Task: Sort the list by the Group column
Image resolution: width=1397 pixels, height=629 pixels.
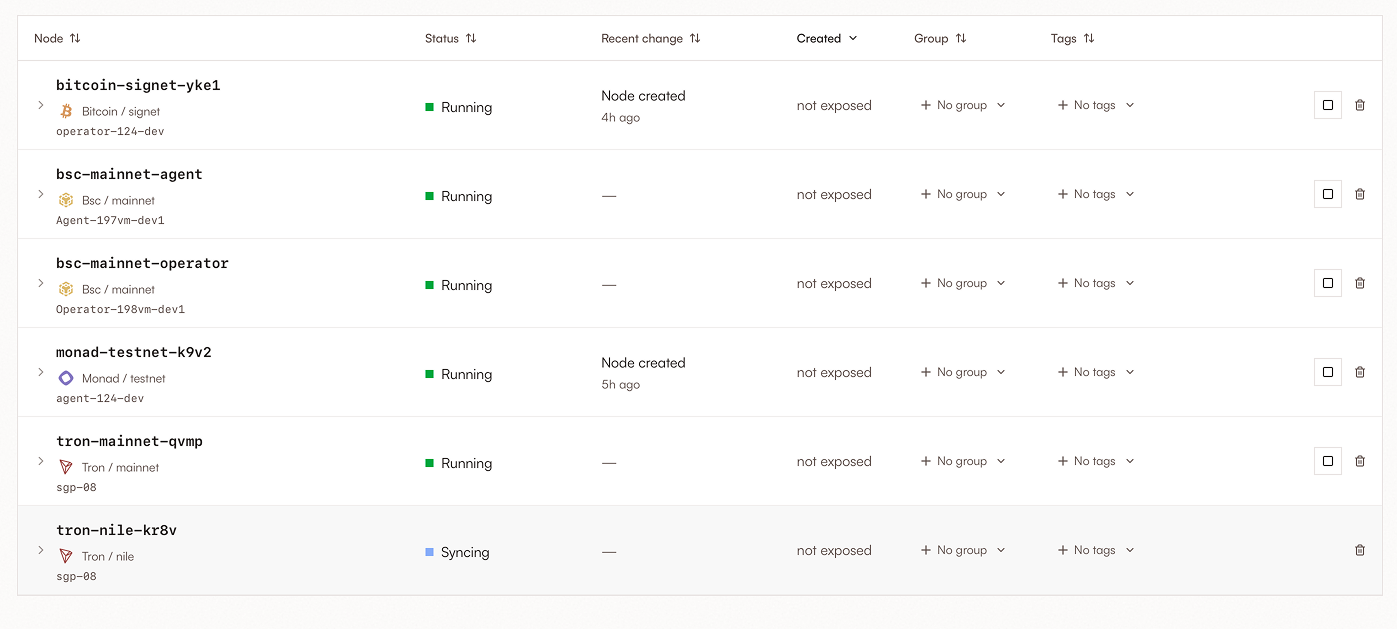Action: [x=940, y=38]
